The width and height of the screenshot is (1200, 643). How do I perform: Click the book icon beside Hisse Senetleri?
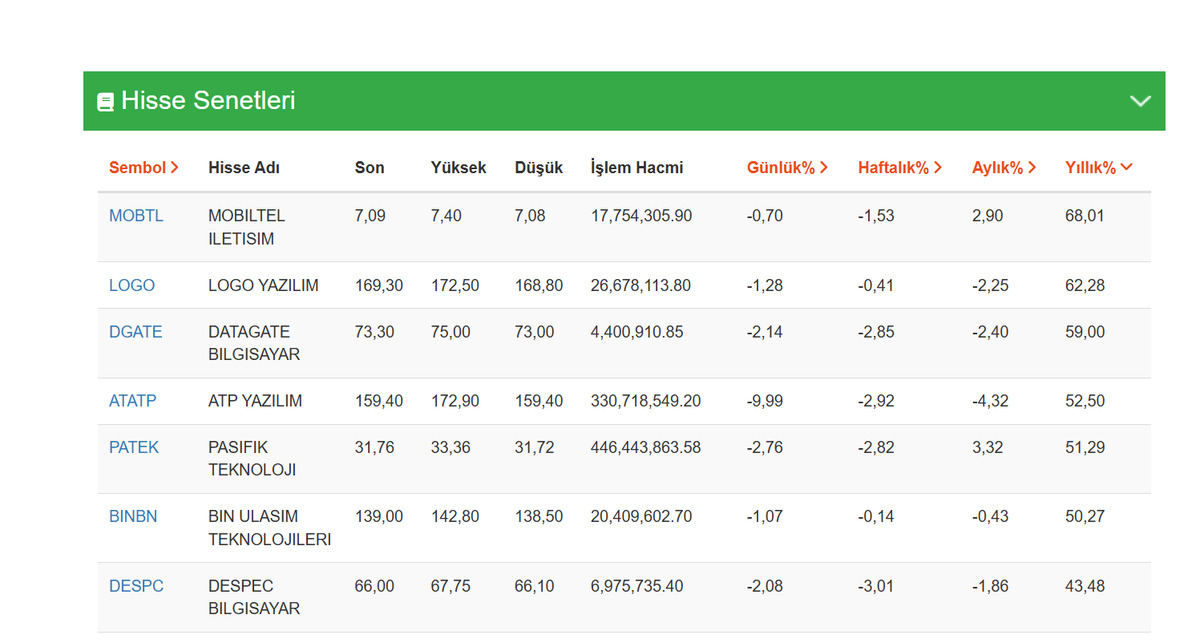point(105,102)
